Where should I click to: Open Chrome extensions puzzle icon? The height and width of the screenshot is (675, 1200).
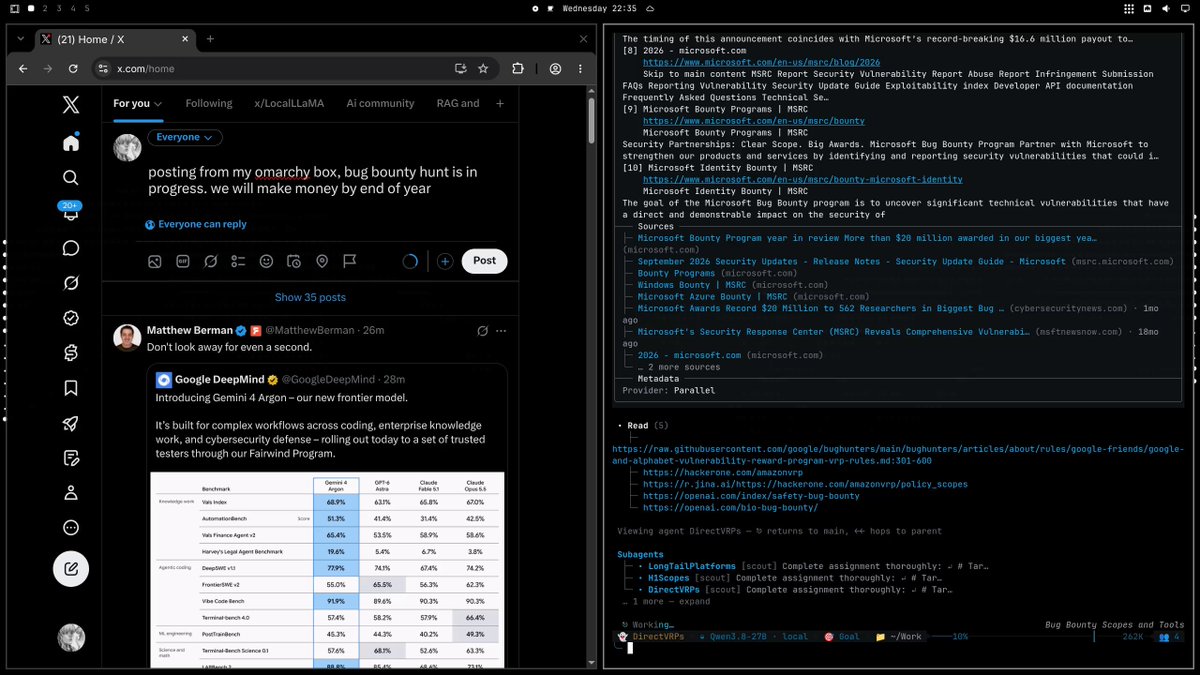pyautogui.click(x=518, y=69)
